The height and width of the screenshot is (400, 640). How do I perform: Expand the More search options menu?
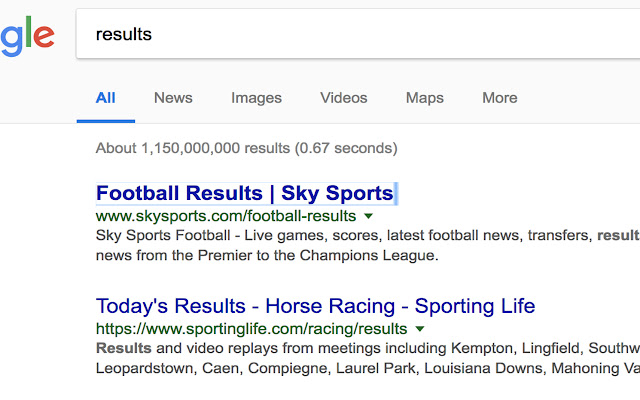pos(499,98)
